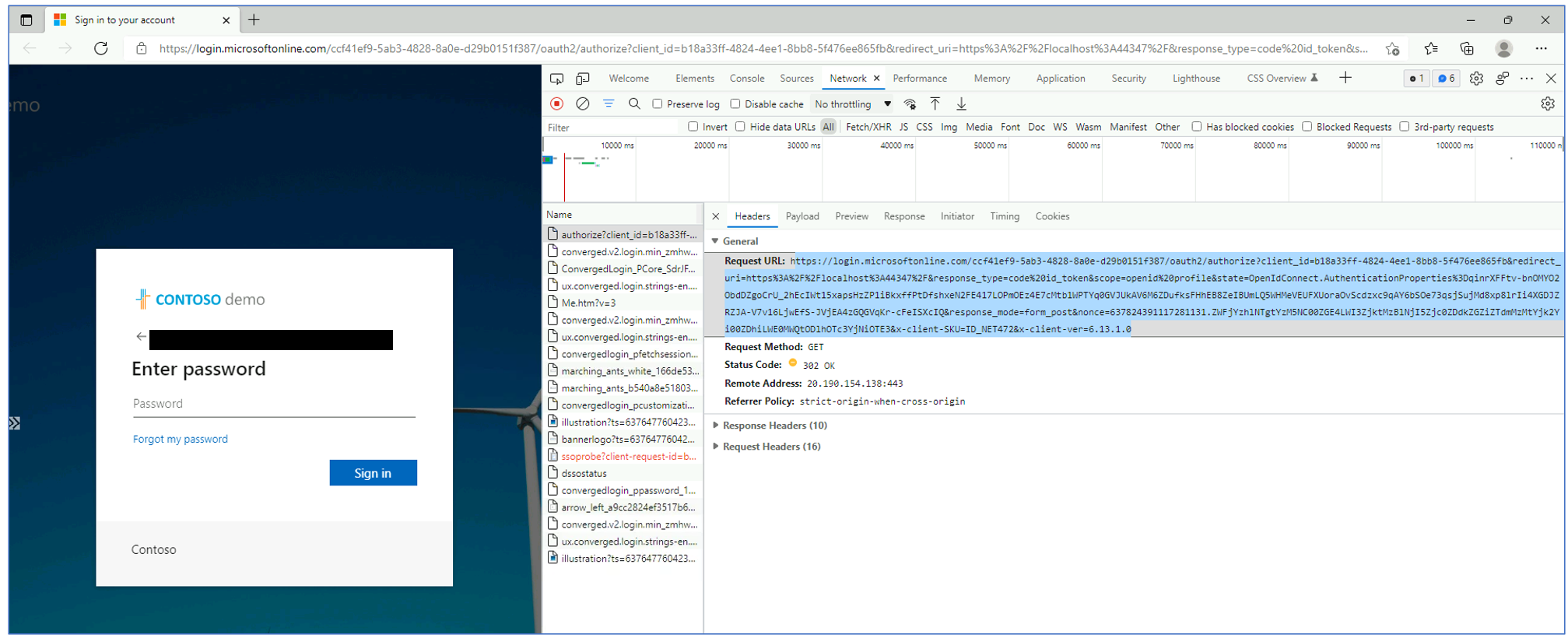Click the network Filter text field
This screenshot has height=638, width=1568.
pyautogui.click(x=612, y=128)
